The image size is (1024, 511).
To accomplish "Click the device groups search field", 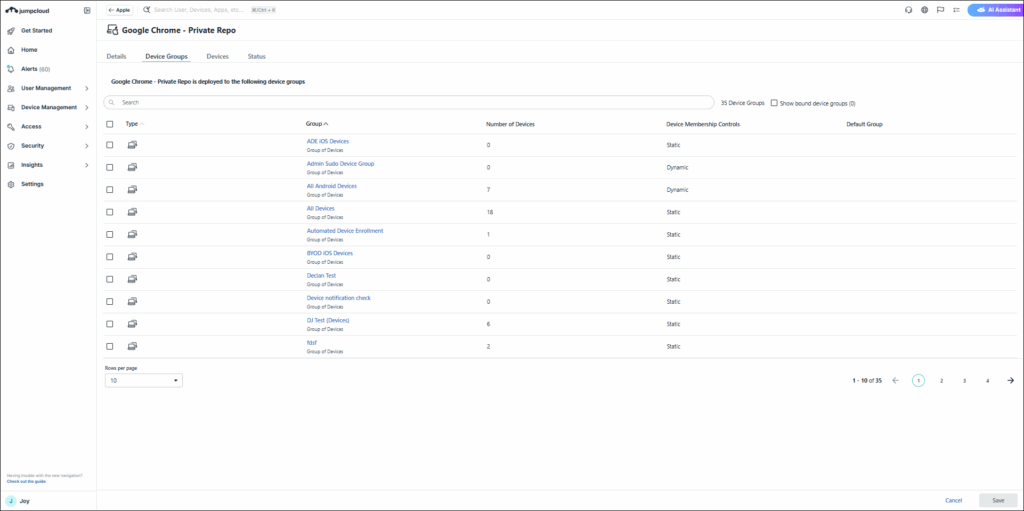I will [410, 102].
